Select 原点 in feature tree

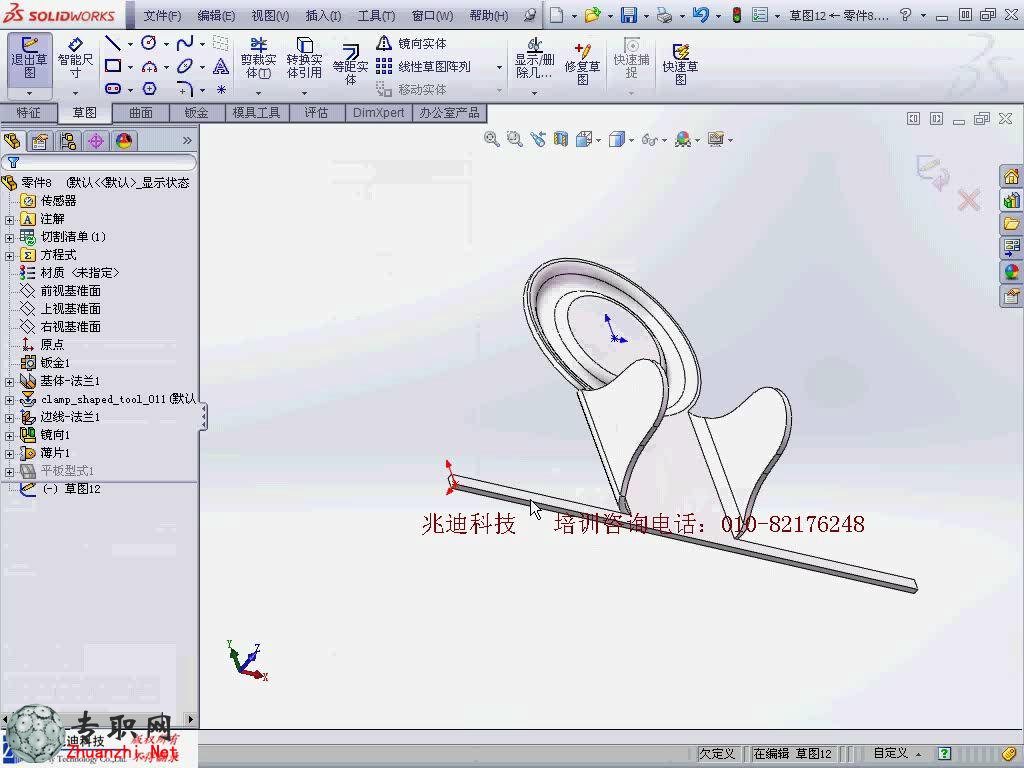(x=52, y=344)
